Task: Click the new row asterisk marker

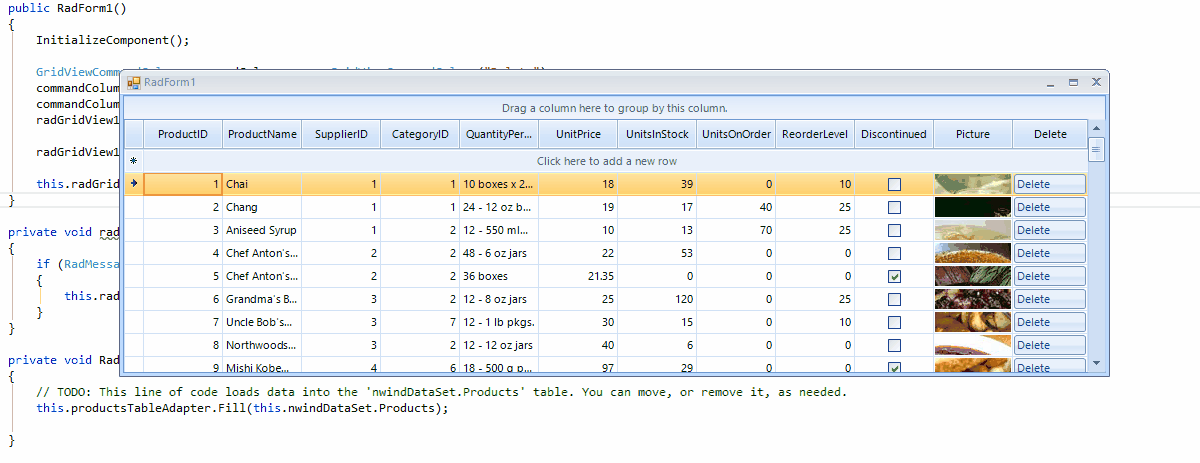Action: [133, 161]
